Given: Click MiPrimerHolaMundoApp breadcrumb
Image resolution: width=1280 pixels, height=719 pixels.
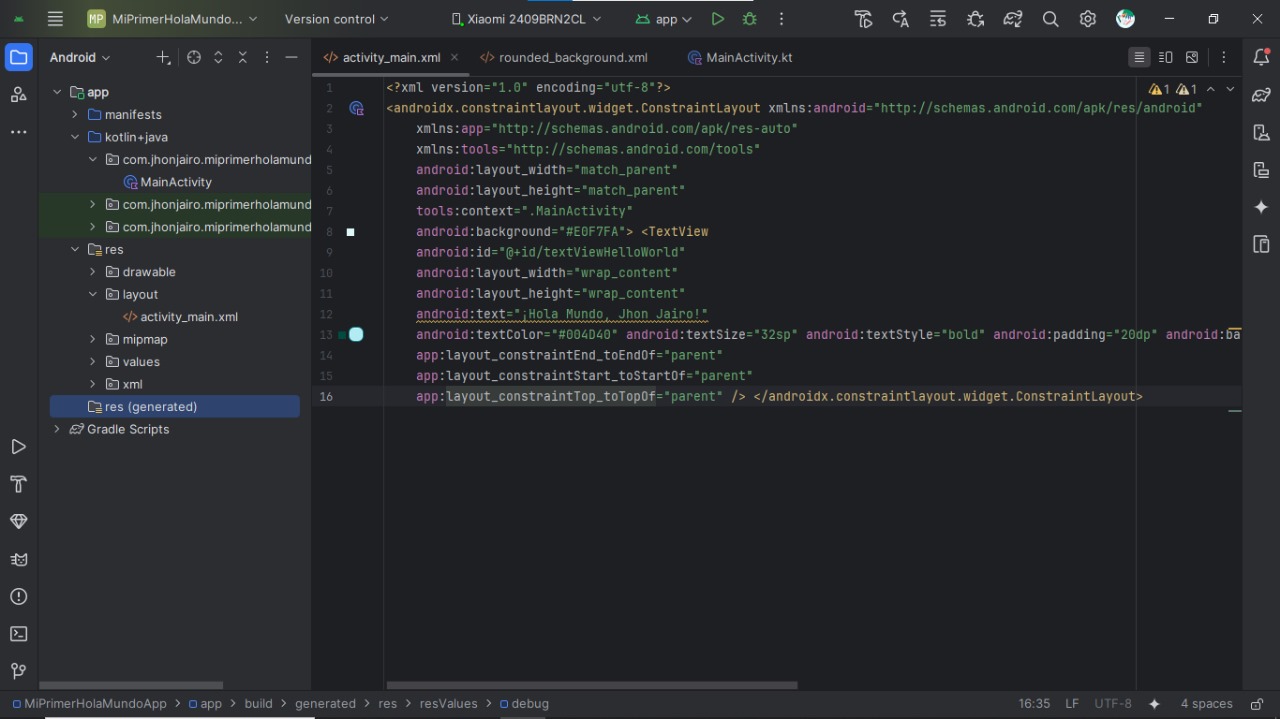Looking at the screenshot, I should [88, 704].
